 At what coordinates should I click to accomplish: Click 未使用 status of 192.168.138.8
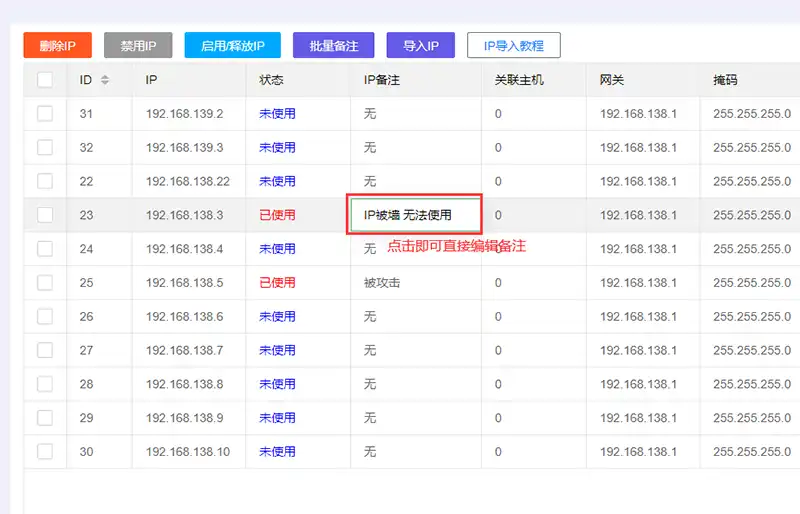click(277, 384)
